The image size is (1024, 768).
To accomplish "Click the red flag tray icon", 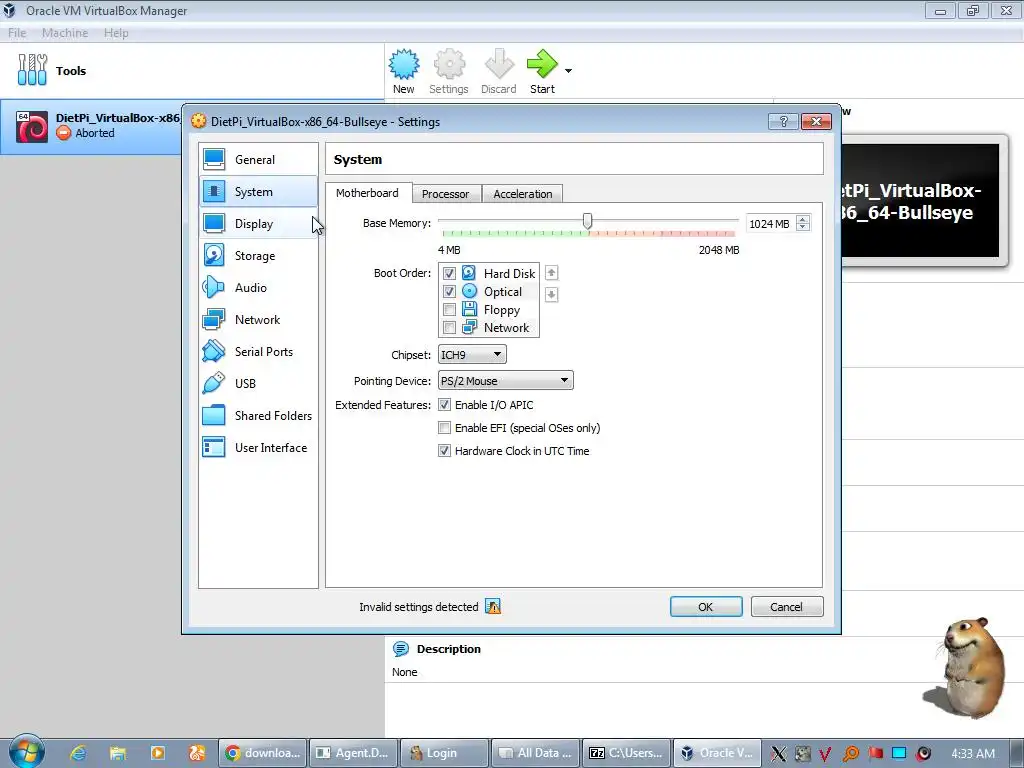I will pos(876,753).
